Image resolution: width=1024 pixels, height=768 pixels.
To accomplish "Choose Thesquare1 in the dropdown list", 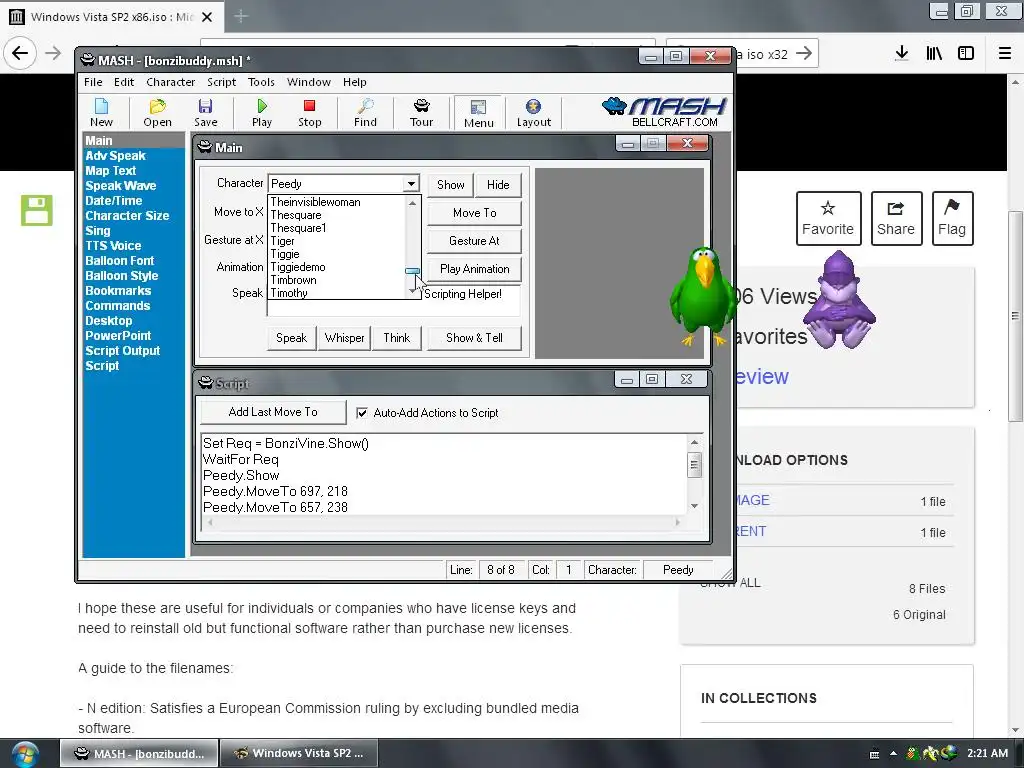I will point(298,228).
